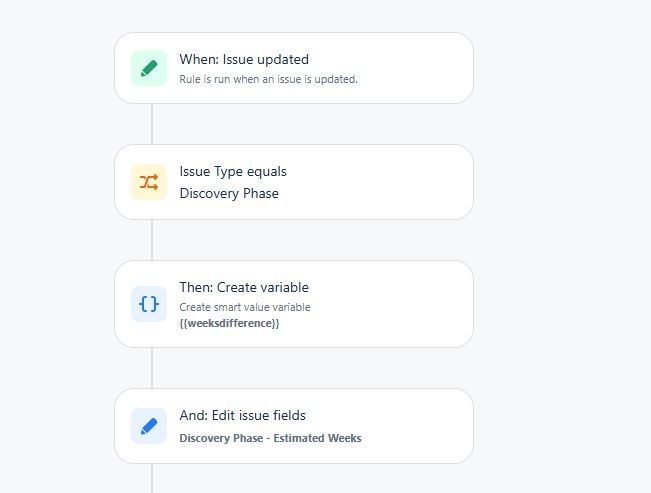The image size is (651, 493).
Task: Select the Edit issue fields action card
Action: tap(294, 426)
